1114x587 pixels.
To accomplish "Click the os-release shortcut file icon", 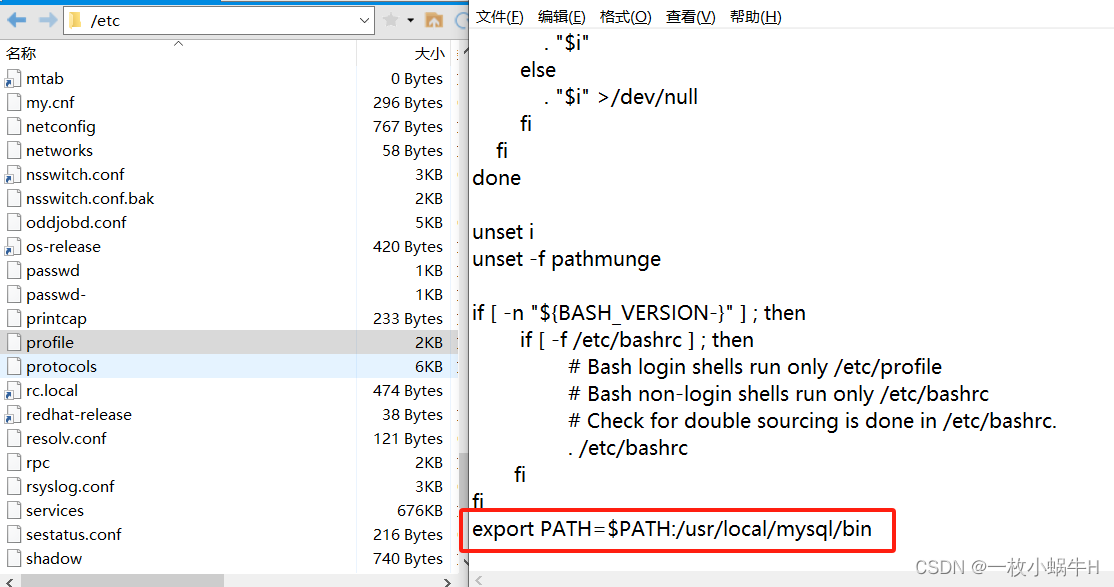I will pyautogui.click(x=13, y=247).
